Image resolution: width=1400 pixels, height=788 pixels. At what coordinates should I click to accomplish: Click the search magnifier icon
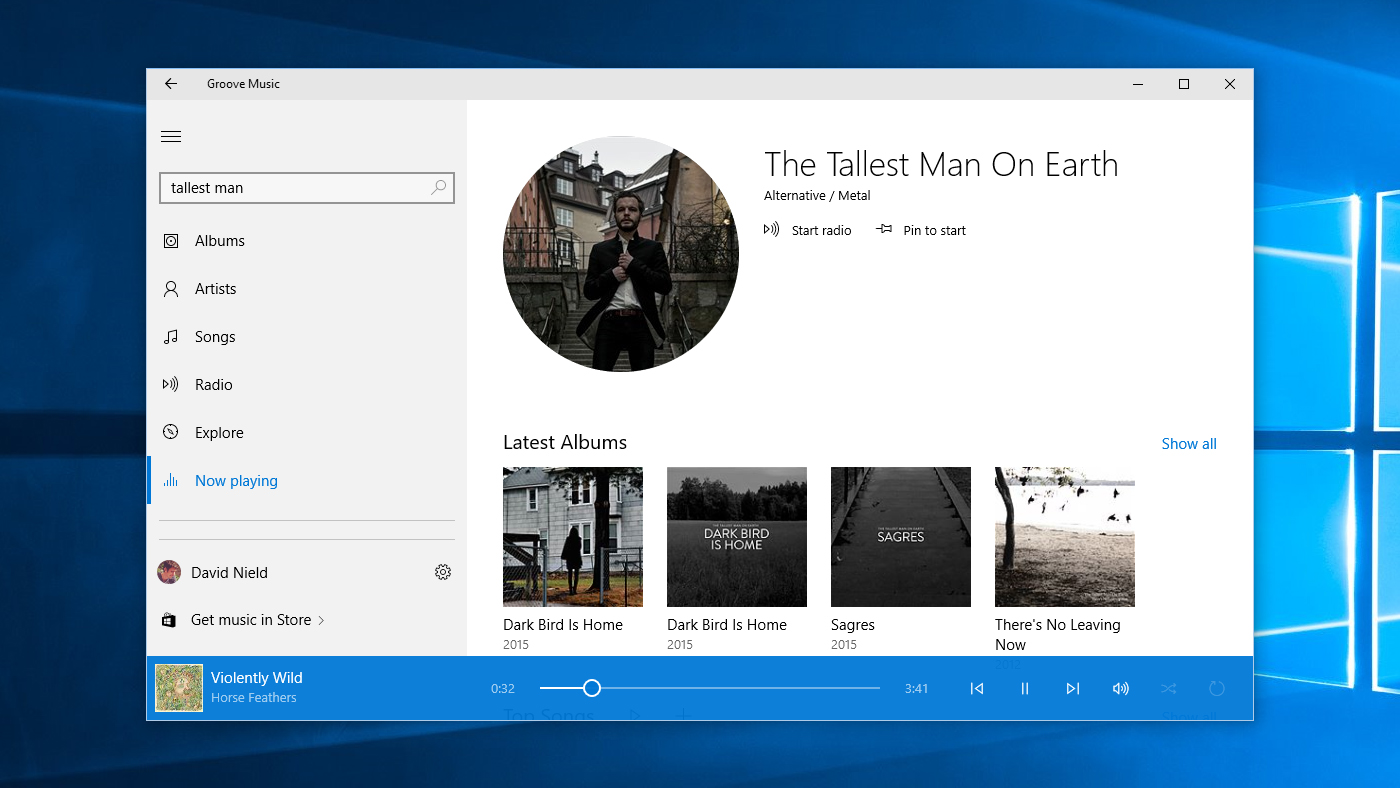tap(438, 187)
